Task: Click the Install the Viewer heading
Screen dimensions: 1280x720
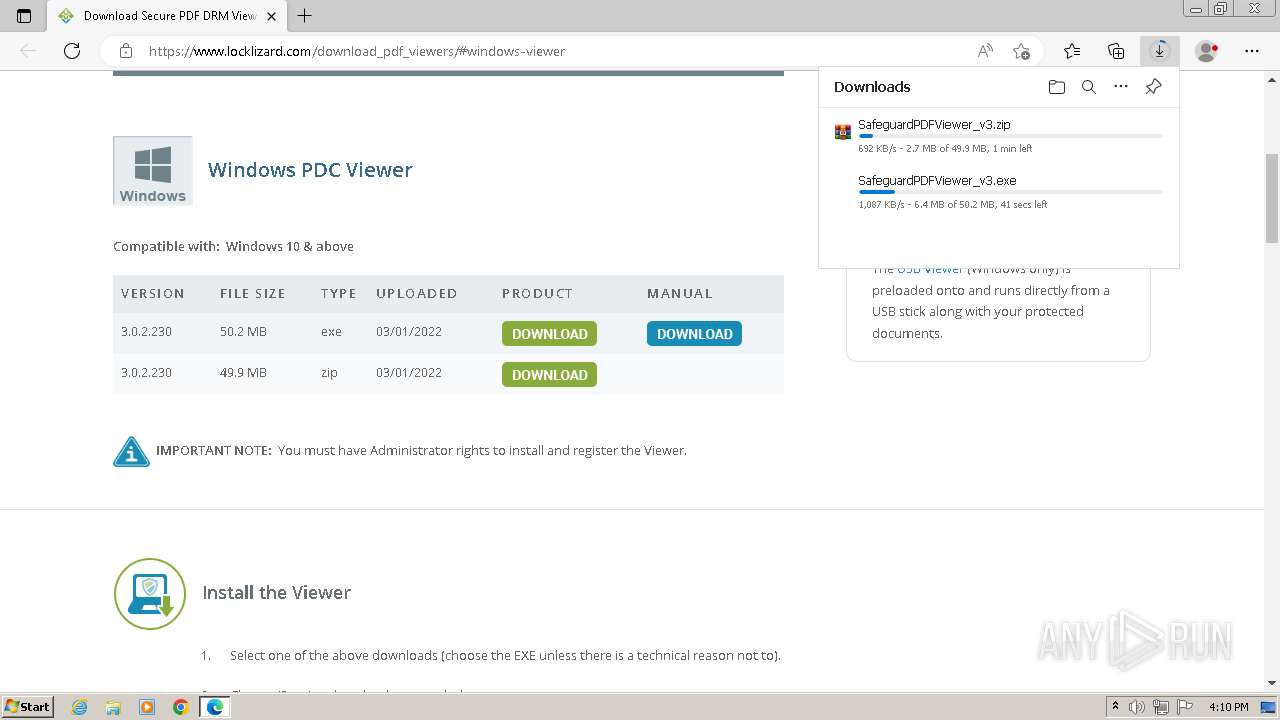Action: click(x=277, y=593)
